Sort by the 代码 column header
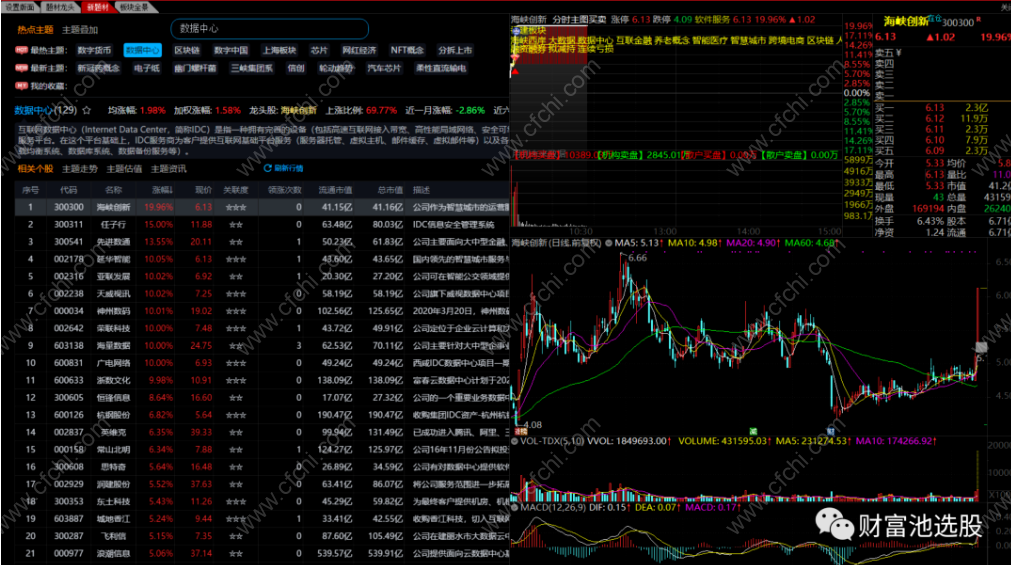Screen dimensions: 1011x565 tap(68, 190)
